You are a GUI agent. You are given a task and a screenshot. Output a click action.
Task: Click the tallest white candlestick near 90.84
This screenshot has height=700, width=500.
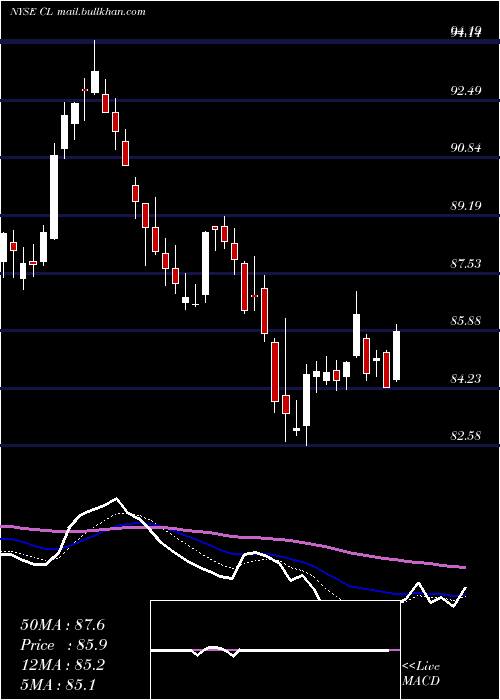tap(54, 197)
